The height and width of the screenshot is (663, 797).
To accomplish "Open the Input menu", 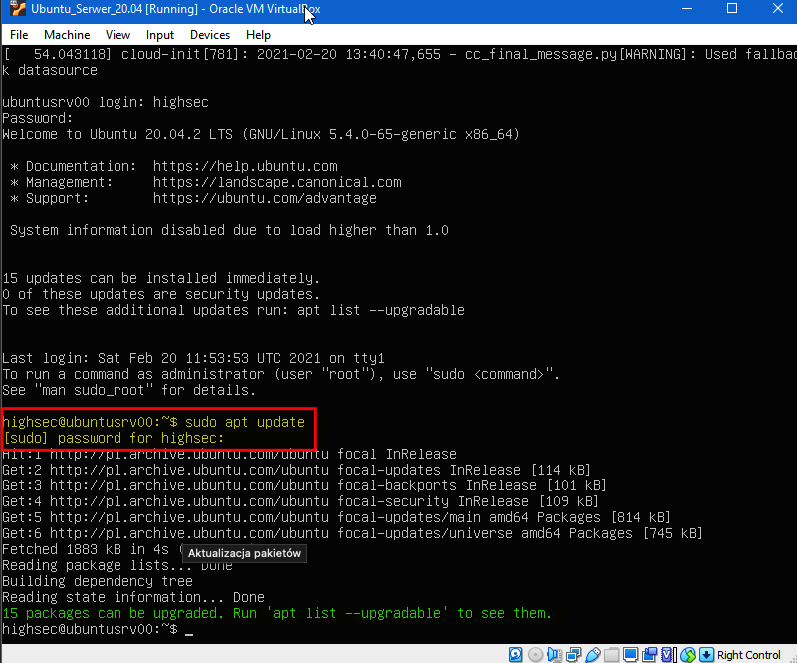I will point(160,35).
